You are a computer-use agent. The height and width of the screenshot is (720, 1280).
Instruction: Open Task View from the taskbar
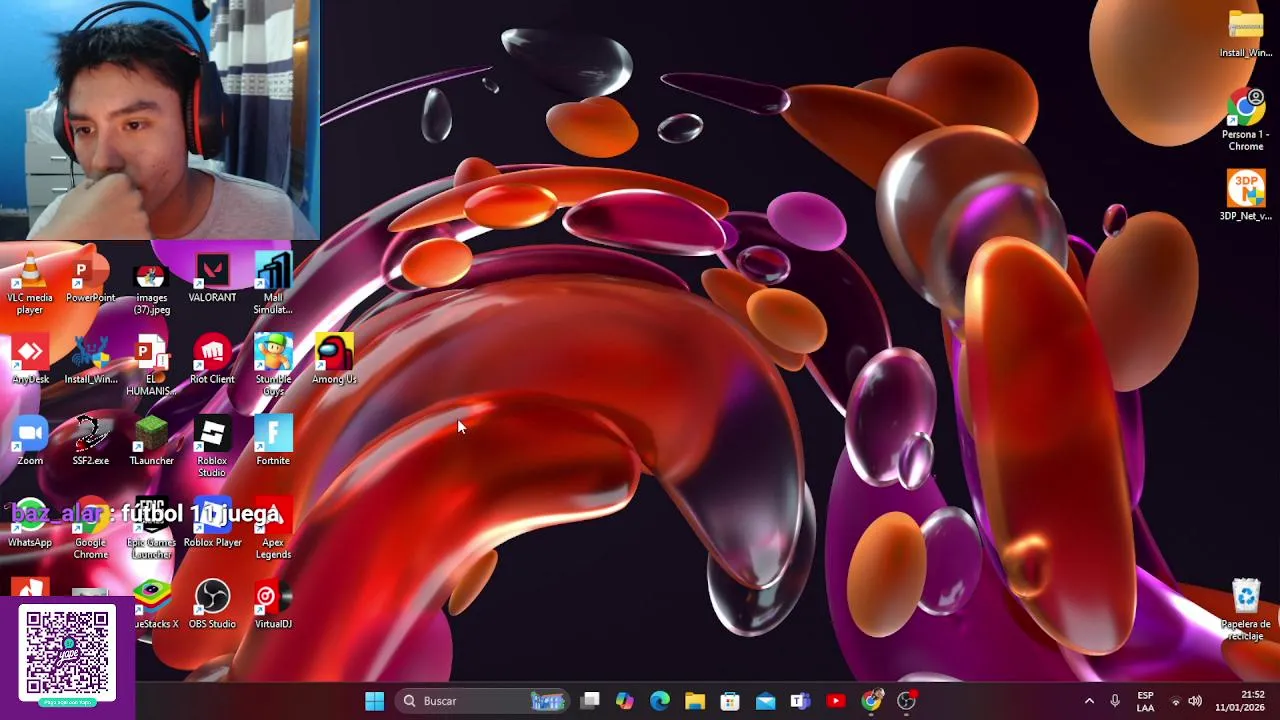coord(590,701)
